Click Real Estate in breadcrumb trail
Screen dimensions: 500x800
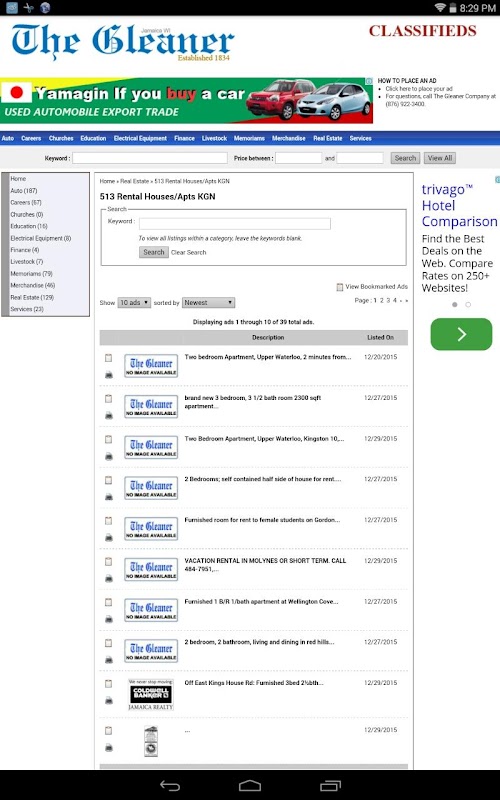(135, 181)
